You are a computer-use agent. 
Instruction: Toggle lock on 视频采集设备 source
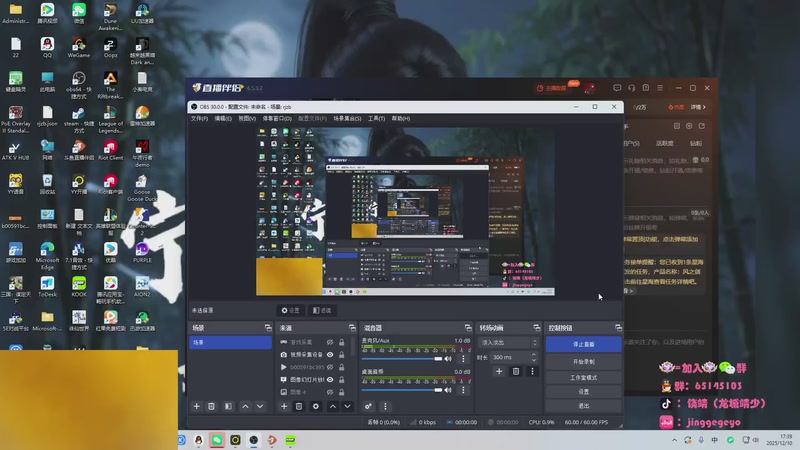[x=341, y=355]
